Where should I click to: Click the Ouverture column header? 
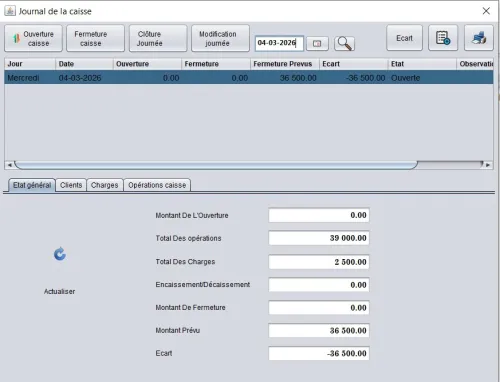tap(147, 64)
